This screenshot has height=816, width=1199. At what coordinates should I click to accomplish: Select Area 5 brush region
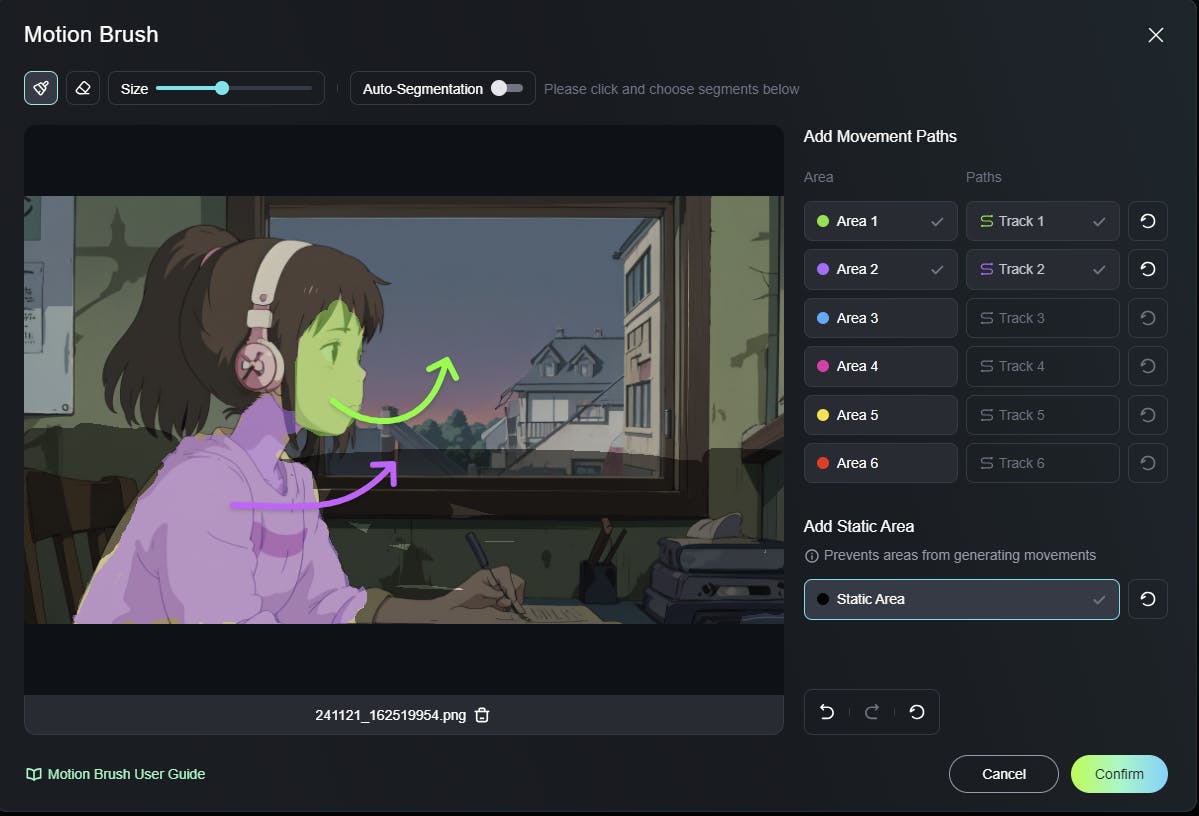tap(880, 415)
